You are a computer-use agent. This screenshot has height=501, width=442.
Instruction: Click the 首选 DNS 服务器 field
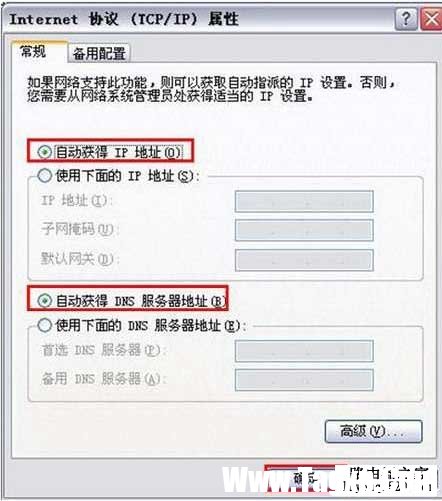tap(304, 351)
